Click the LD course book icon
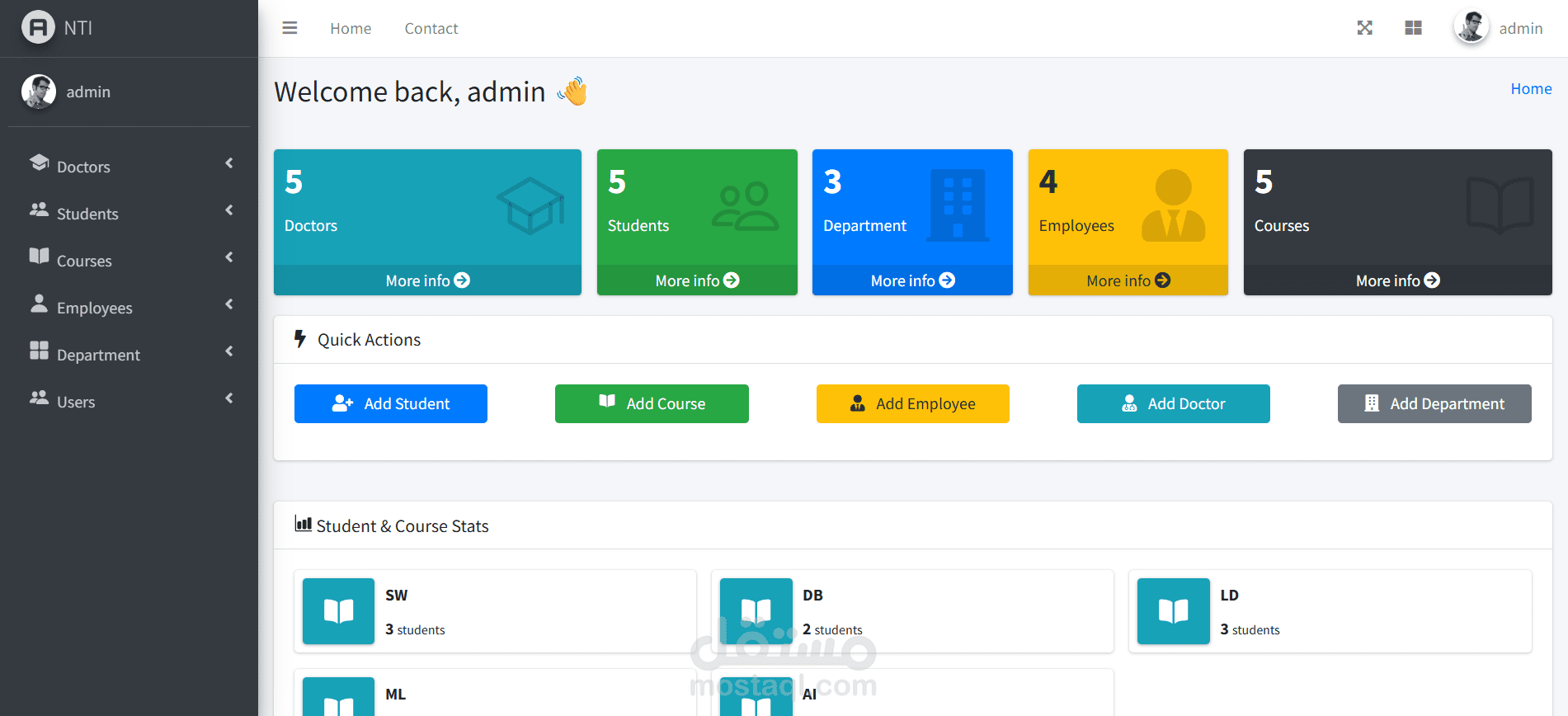 (1173, 611)
